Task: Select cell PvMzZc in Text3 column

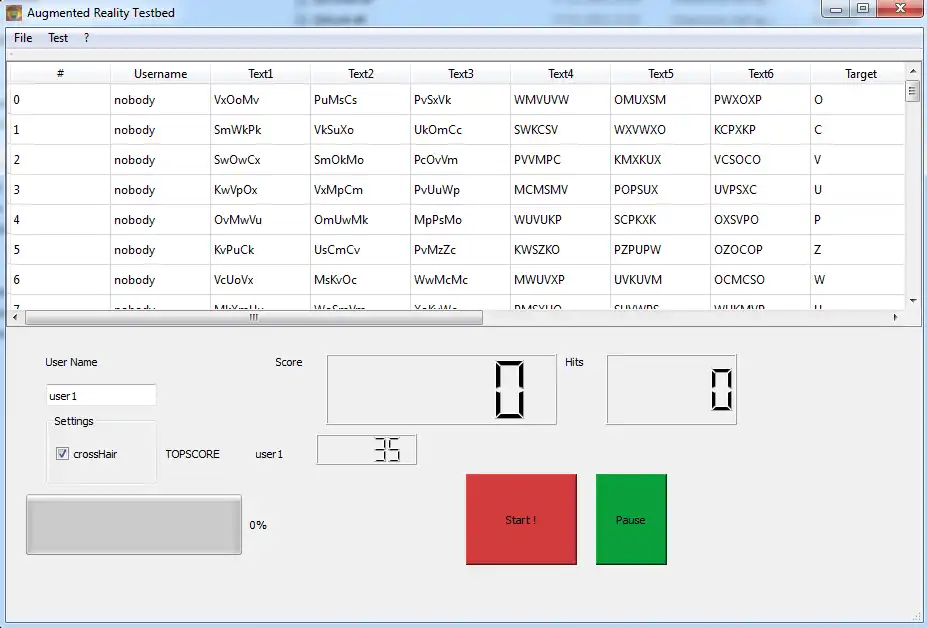Action: (460, 250)
